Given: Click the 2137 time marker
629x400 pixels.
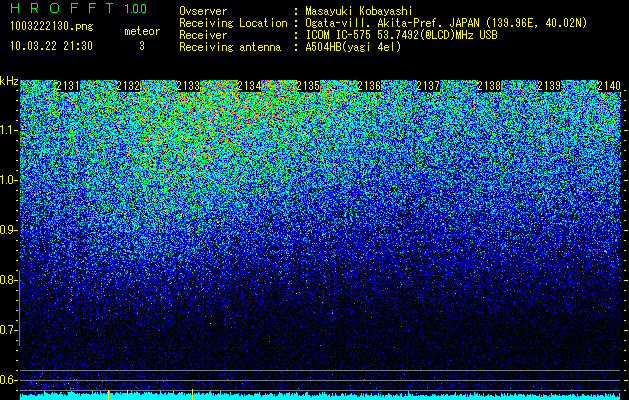Looking at the screenshot, I should pyautogui.click(x=428, y=86).
